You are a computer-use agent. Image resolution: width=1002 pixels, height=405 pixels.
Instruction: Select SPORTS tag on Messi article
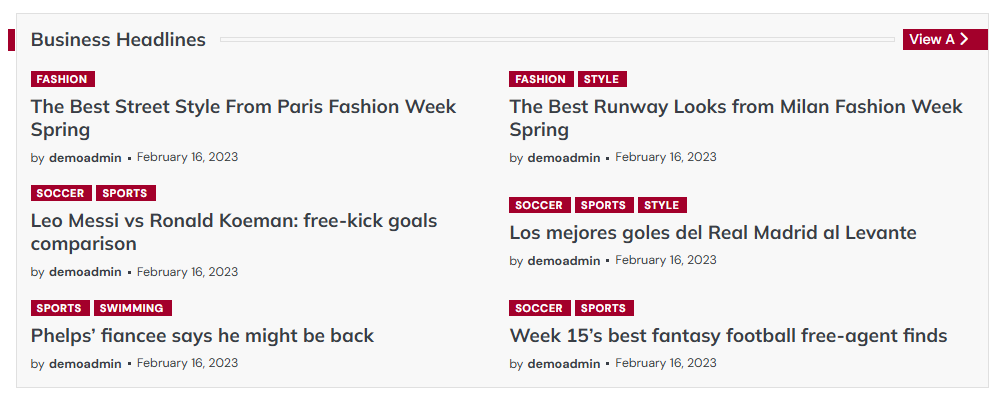tap(125, 194)
